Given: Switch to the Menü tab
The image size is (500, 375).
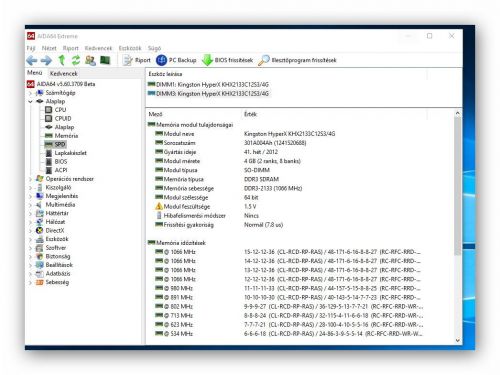Looking at the screenshot, I should (x=35, y=73).
